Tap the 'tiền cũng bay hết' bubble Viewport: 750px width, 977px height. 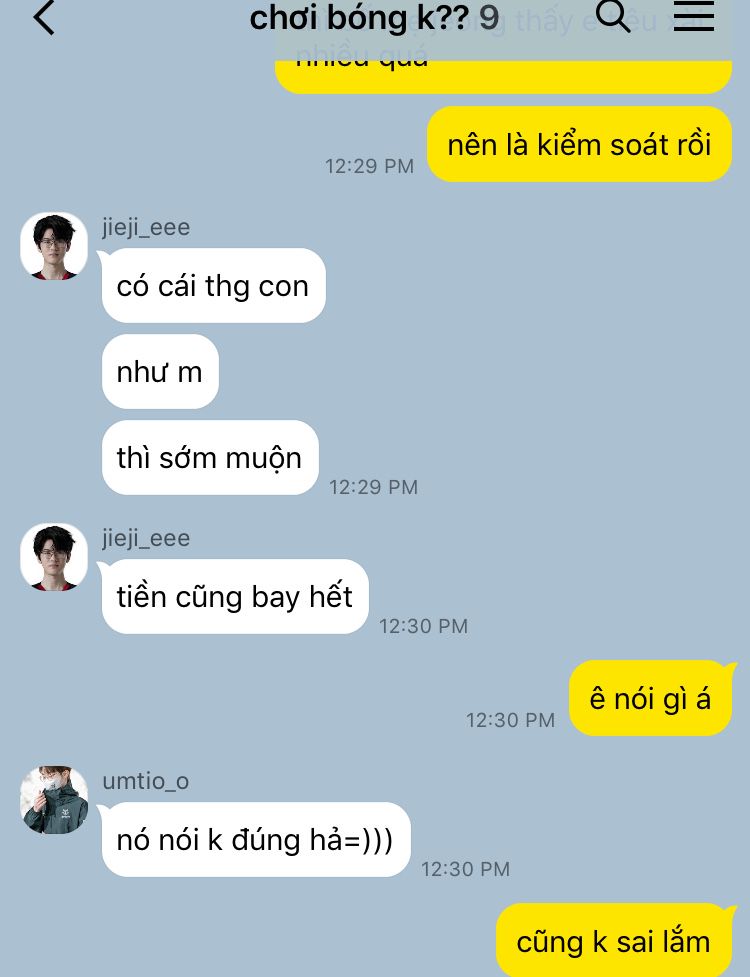pyautogui.click(x=235, y=596)
